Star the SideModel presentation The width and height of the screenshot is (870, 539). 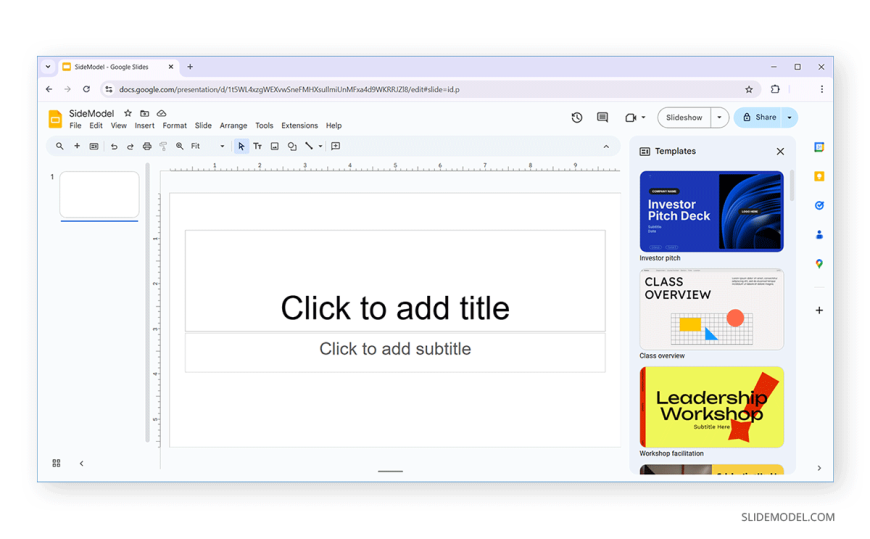[128, 113]
